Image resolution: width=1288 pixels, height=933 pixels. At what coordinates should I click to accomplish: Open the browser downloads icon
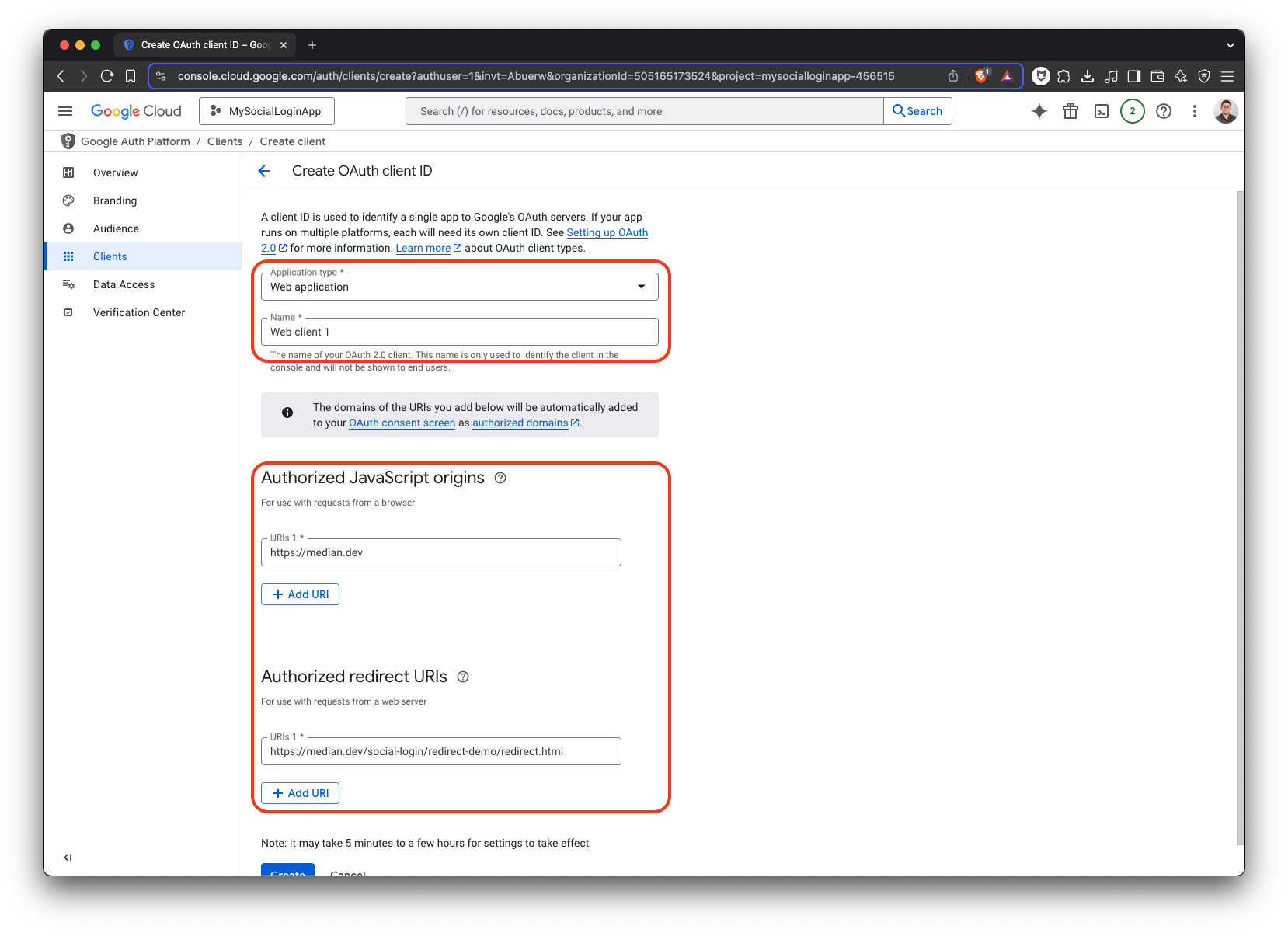coord(1088,76)
